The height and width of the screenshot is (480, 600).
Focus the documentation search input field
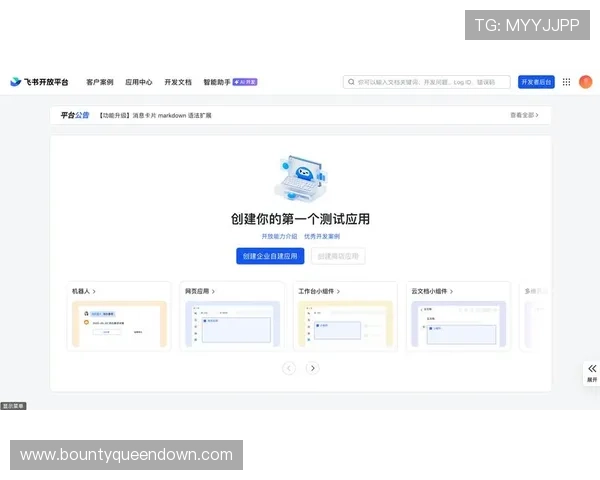427,82
